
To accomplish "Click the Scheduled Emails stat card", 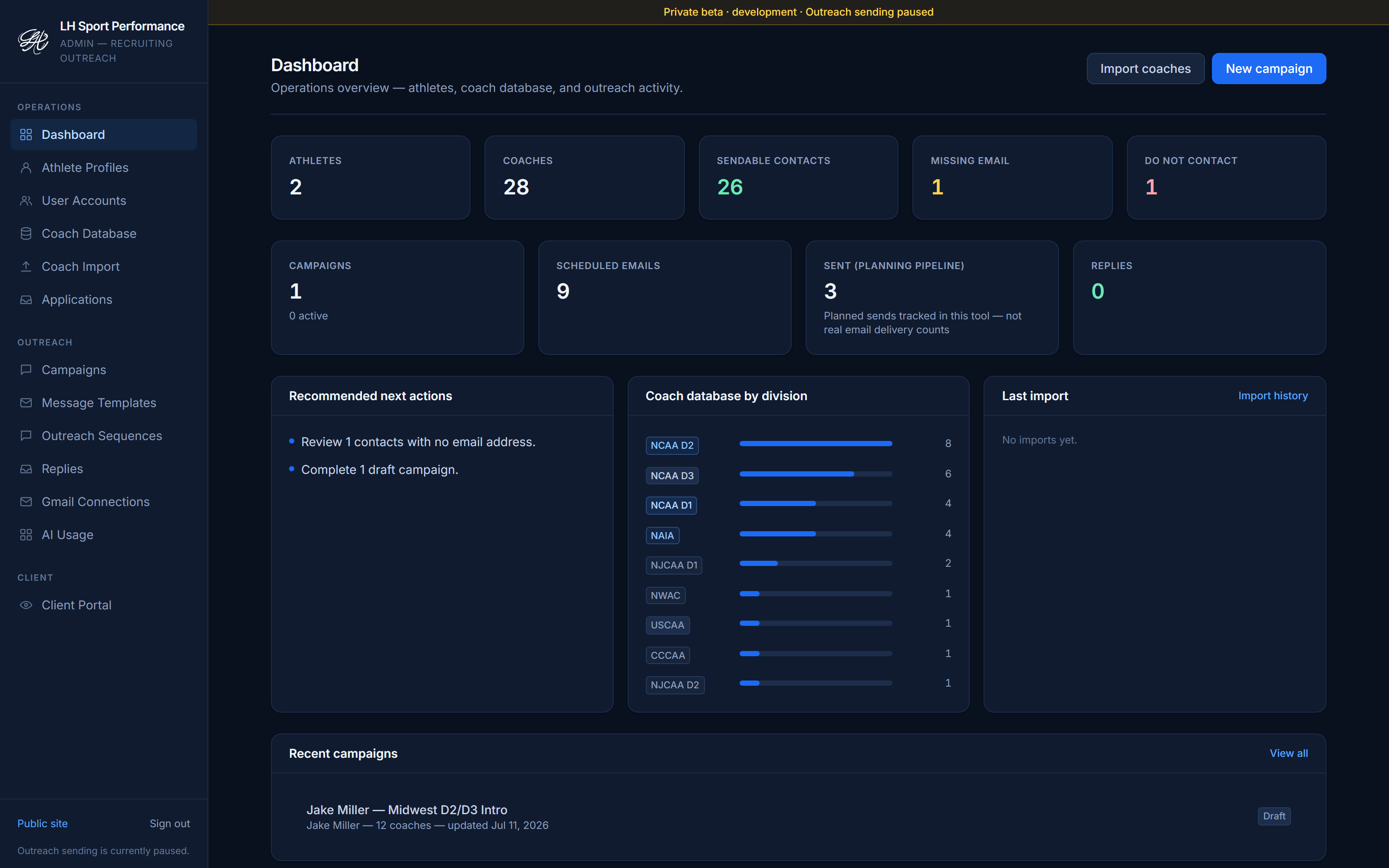I will (665, 297).
